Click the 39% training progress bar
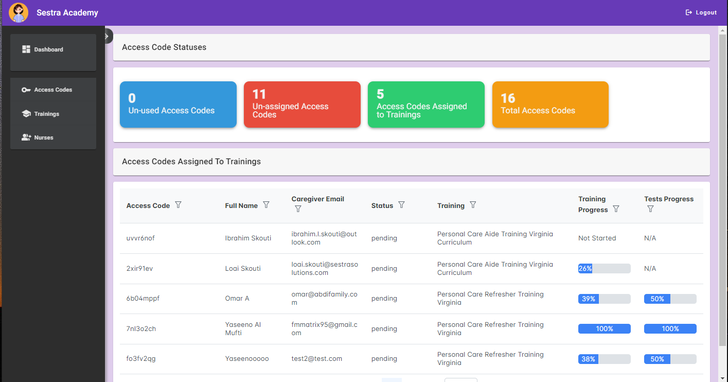728x382 pixels. pyautogui.click(x=604, y=299)
